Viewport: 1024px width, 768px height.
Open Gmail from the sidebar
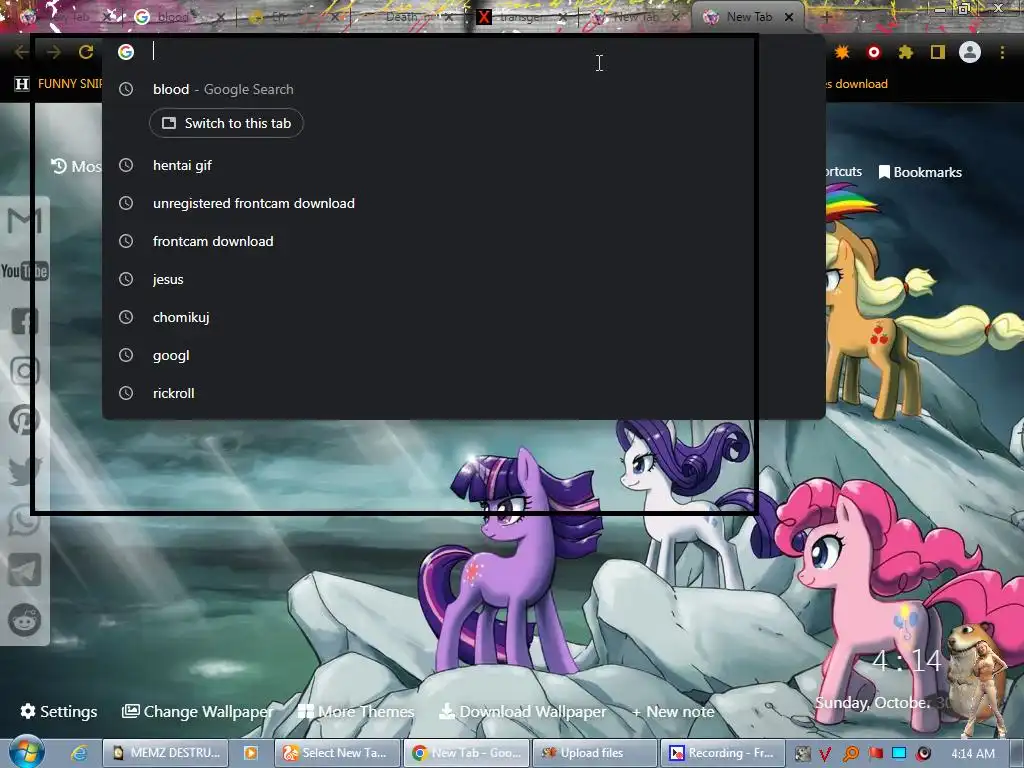click(x=24, y=221)
